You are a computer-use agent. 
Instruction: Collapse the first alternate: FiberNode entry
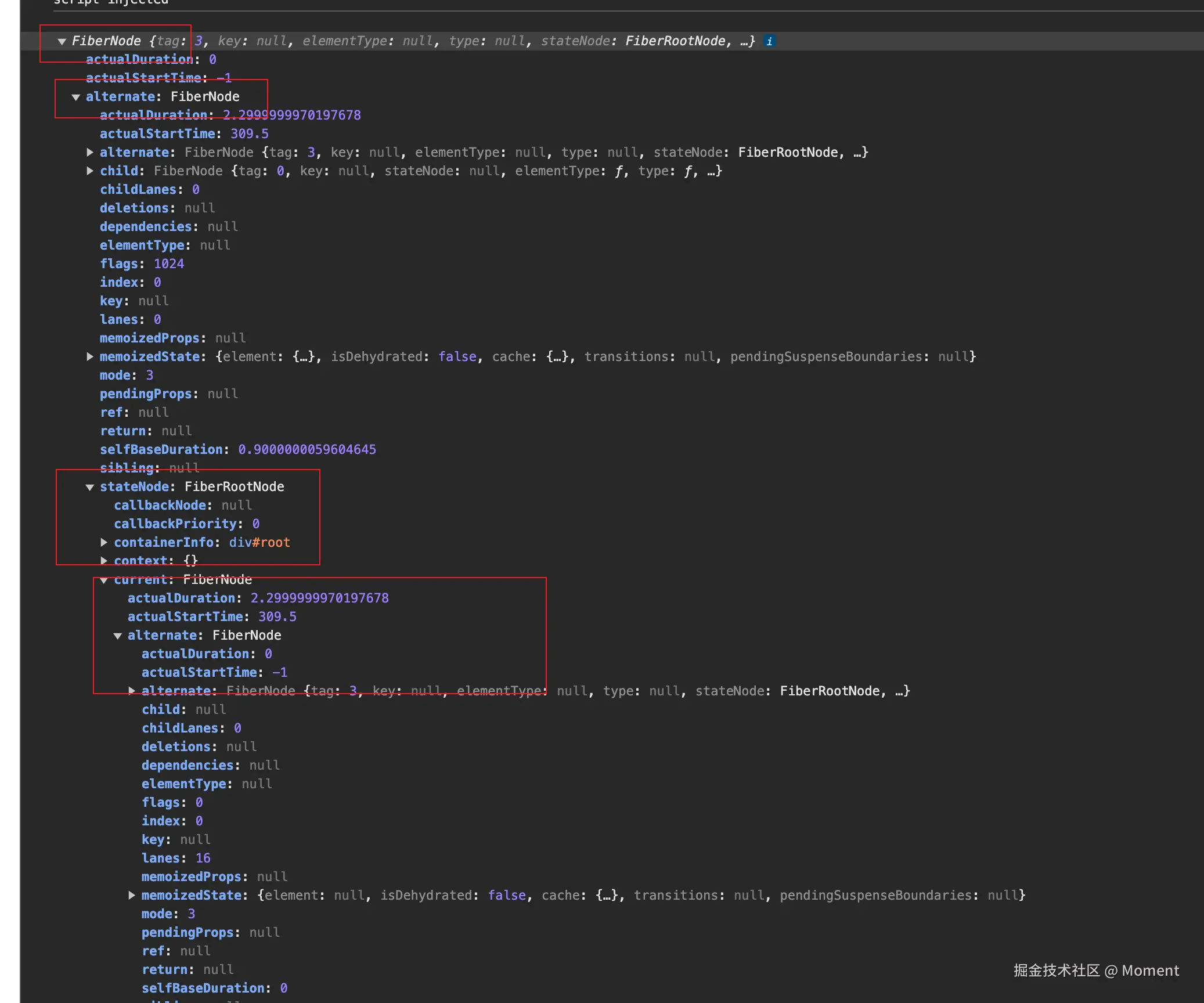click(x=75, y=97)
